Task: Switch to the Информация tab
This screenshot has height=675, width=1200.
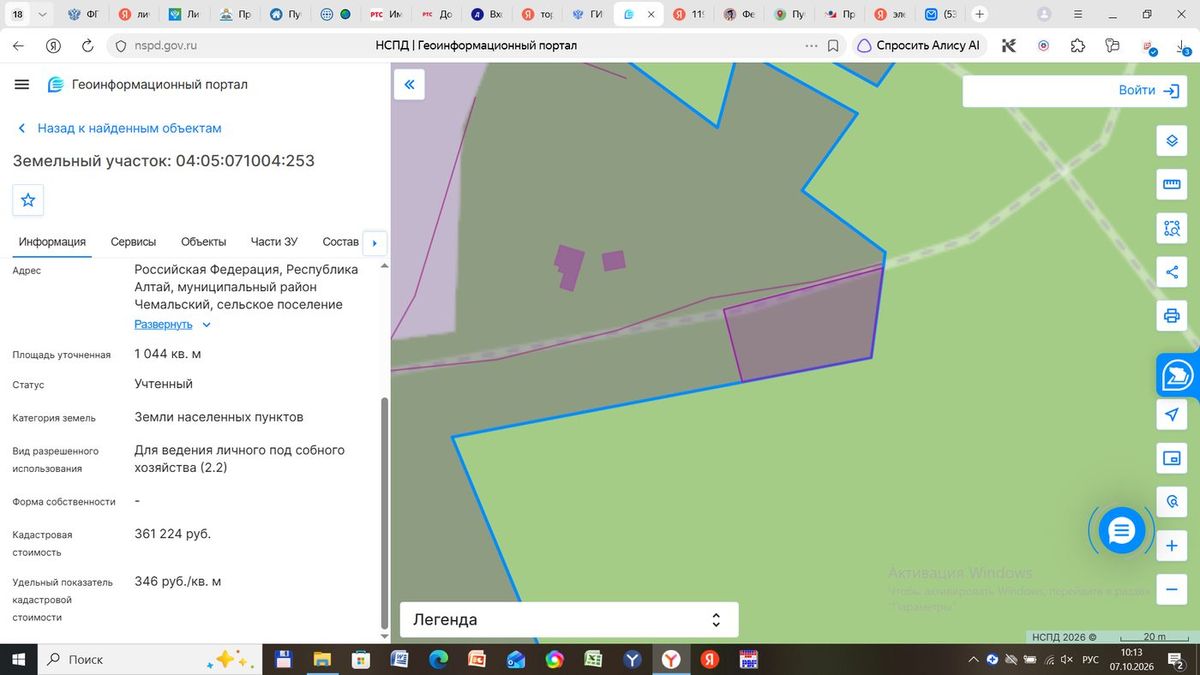Action: (52, 242)
